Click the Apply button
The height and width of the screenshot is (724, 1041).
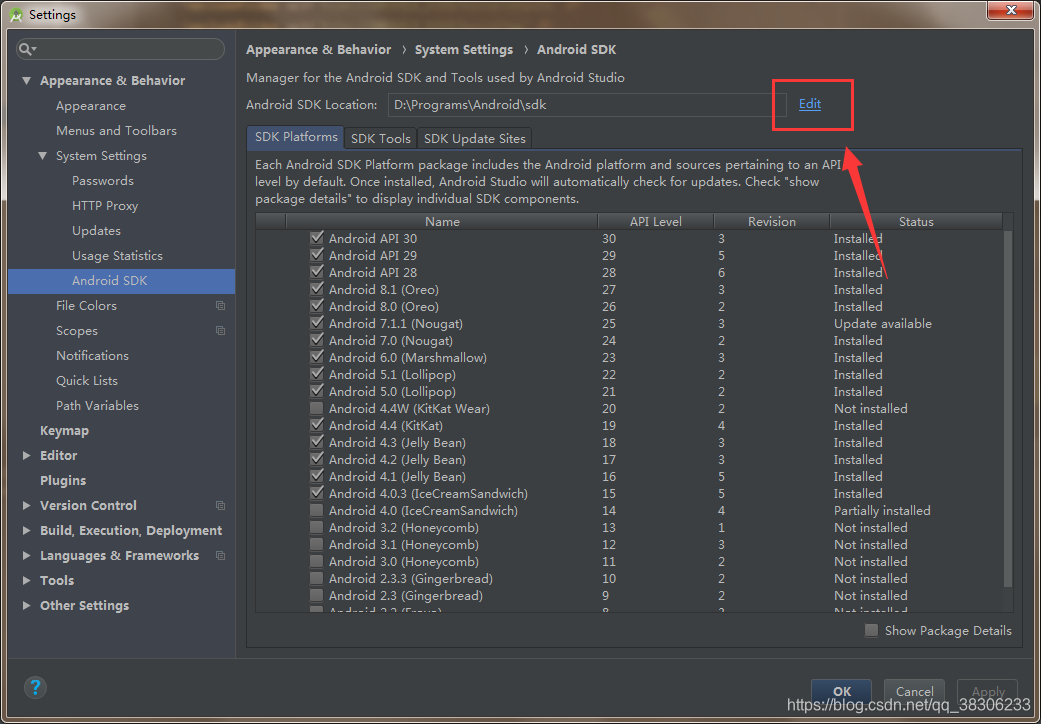click(987, 691)
